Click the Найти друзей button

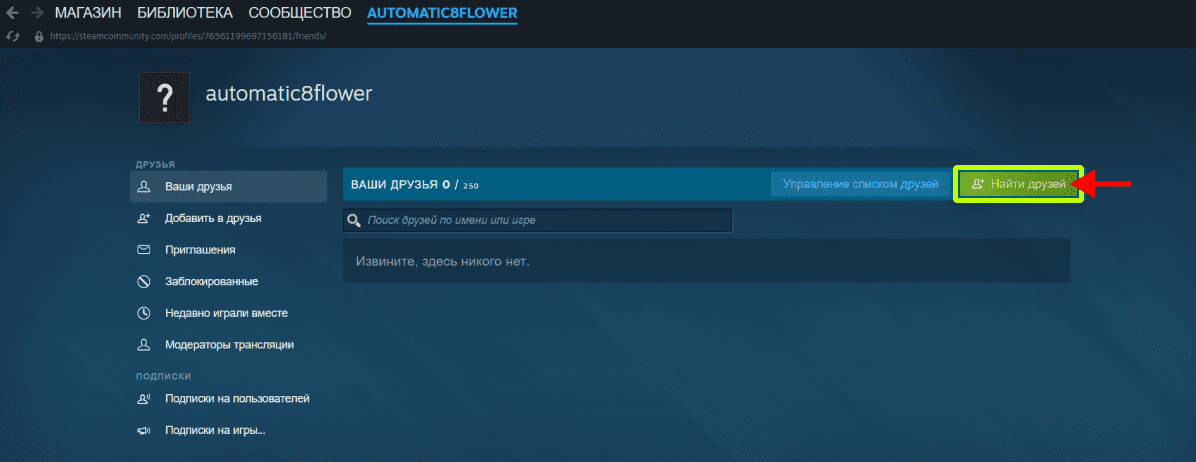point(1018,184)
